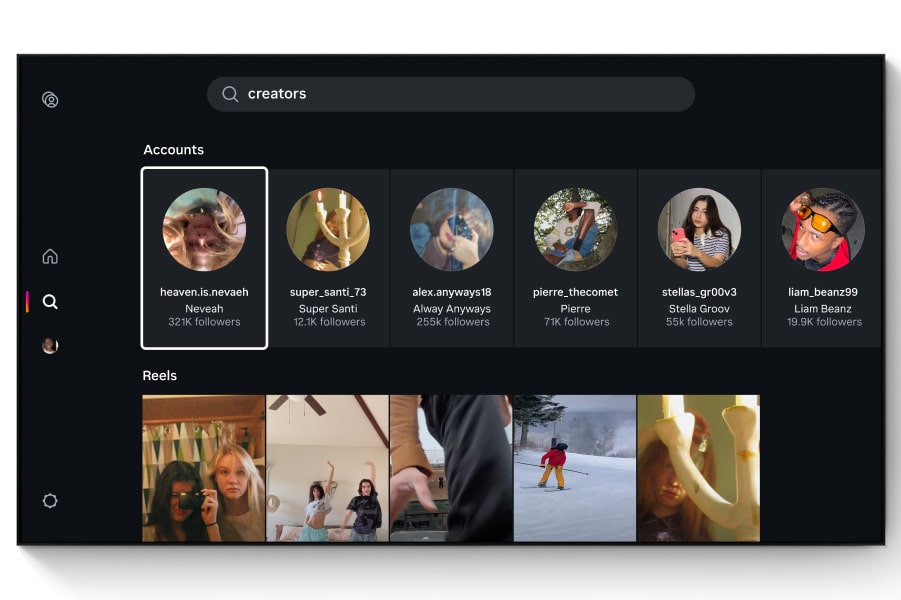Open the account switcher icon at top of sidebar
This screenshot has width=901, height=600.
pyautogui.click(x=50, y=100)
